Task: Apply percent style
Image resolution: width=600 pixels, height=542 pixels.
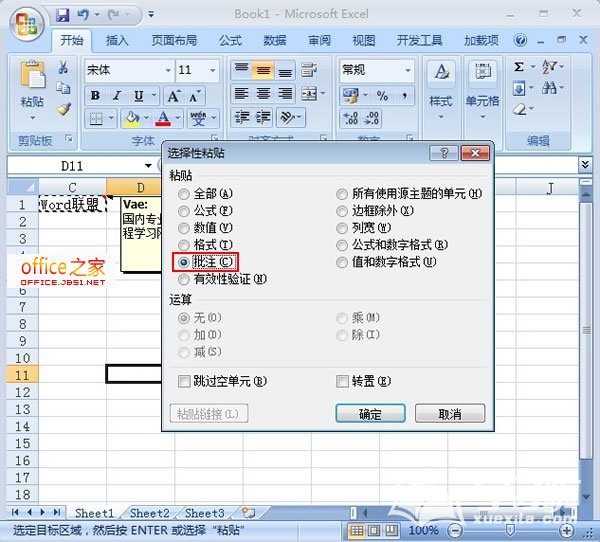Action: (x=382, y=95)
